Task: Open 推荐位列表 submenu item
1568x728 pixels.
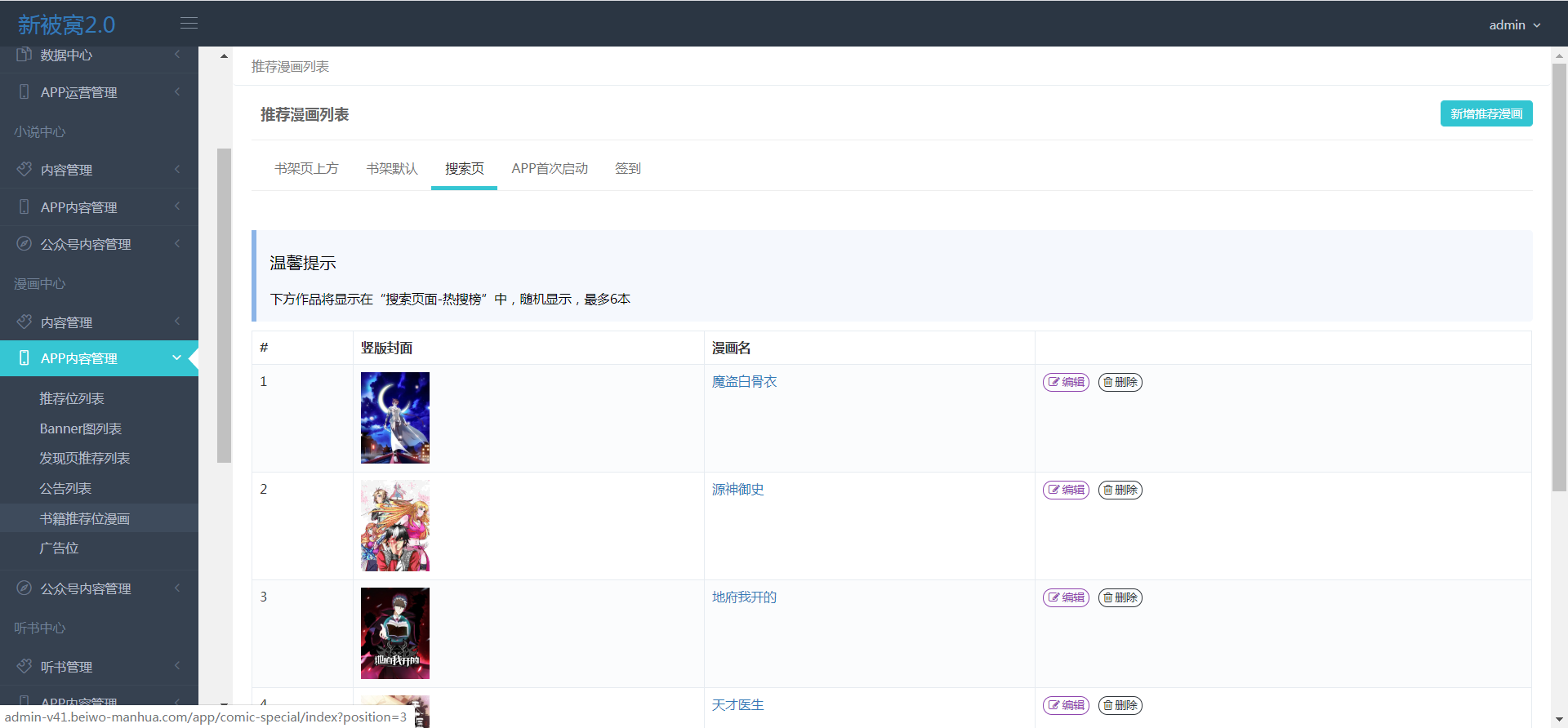Action: coord(72,398)
